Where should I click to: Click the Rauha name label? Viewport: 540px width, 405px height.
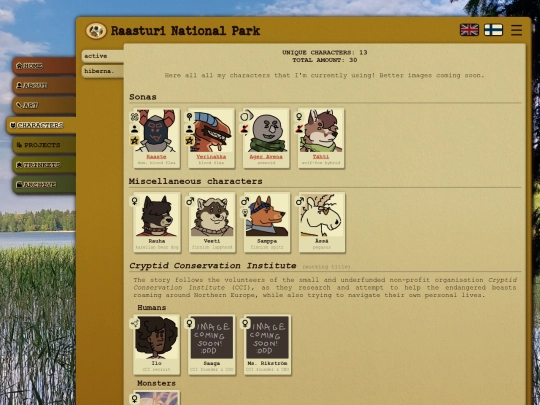tap(157, 241)
